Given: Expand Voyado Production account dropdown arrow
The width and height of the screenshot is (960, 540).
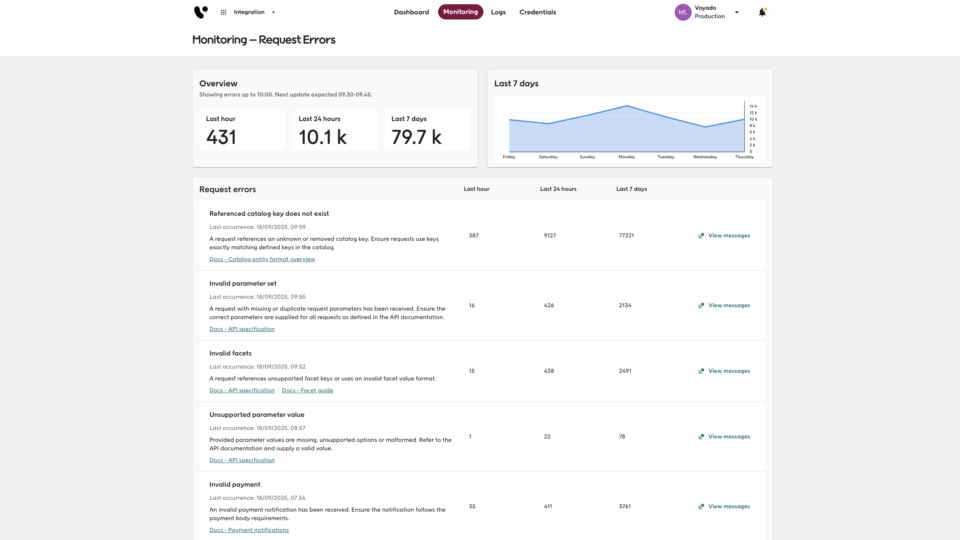Looking at the screenshot, I should point(737,12).
